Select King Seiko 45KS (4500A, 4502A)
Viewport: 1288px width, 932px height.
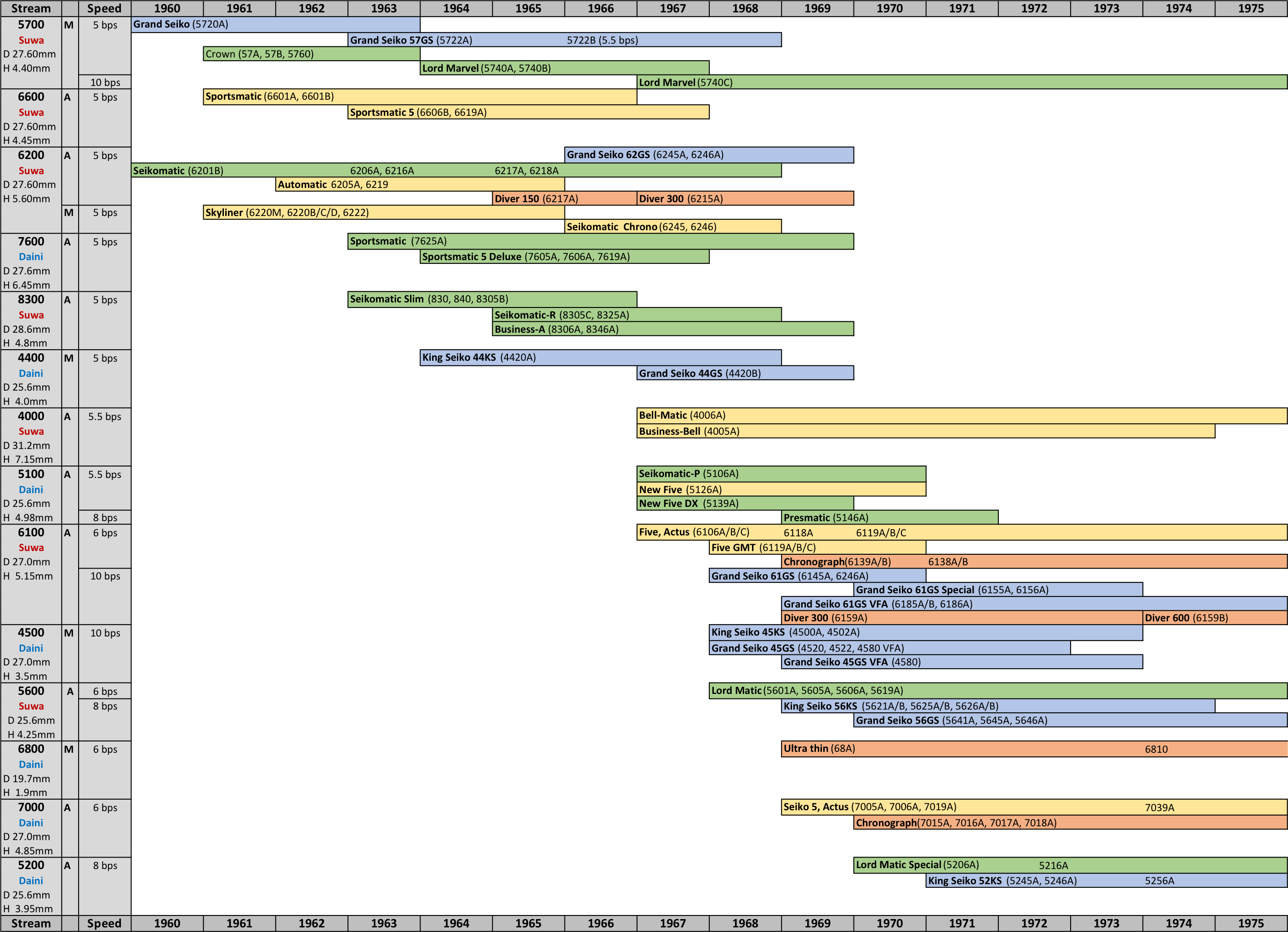click(926, 632)
